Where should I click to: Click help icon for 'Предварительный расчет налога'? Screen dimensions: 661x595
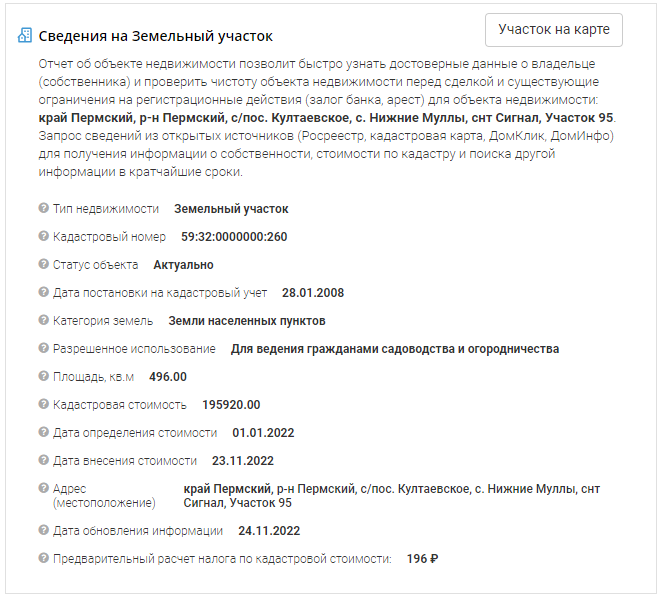coord(43,559)
